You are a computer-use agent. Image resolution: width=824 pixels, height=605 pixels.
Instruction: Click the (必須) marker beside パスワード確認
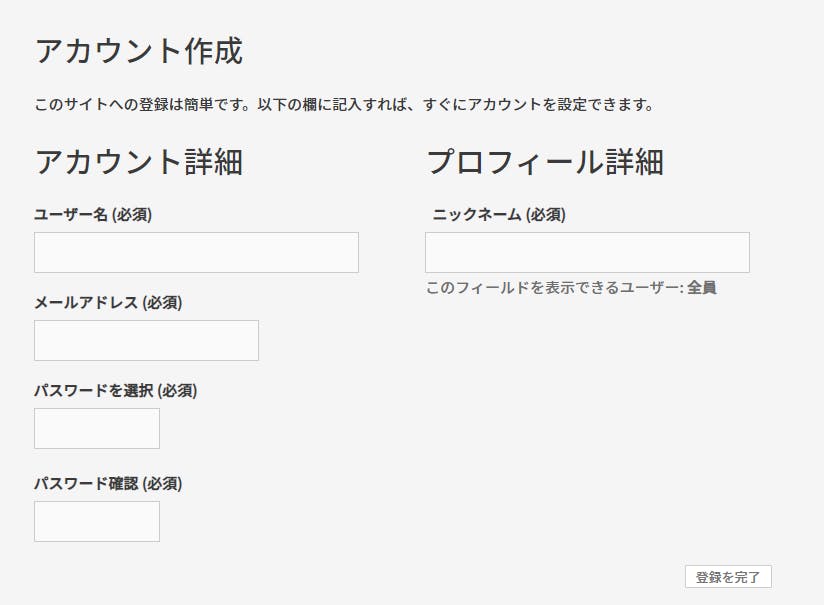click(x=162, y=483)
